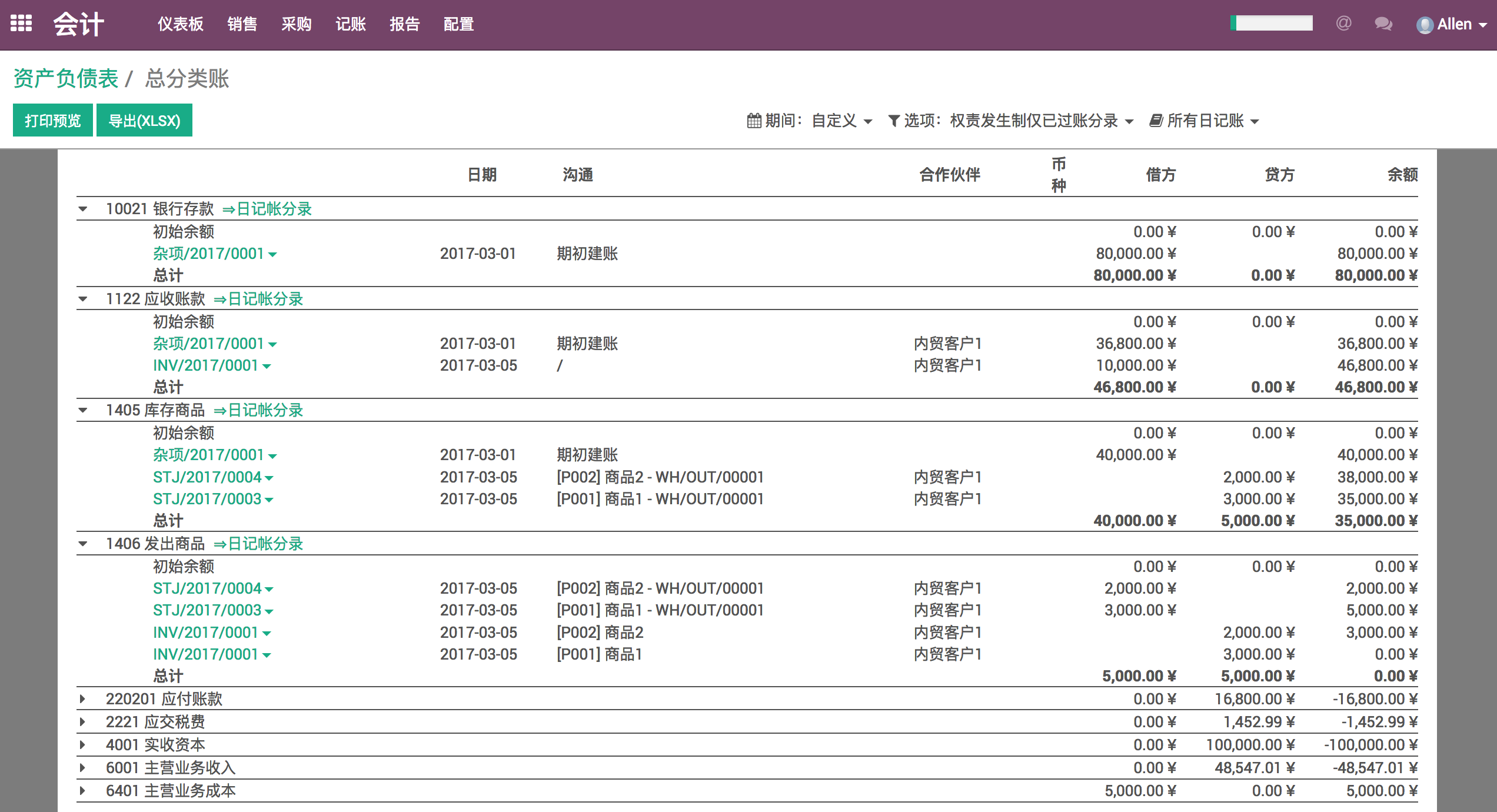The image size is (1497, 812).
Task: Expand the 6001 主营业务收入 account row
Action: coord(83,768)
